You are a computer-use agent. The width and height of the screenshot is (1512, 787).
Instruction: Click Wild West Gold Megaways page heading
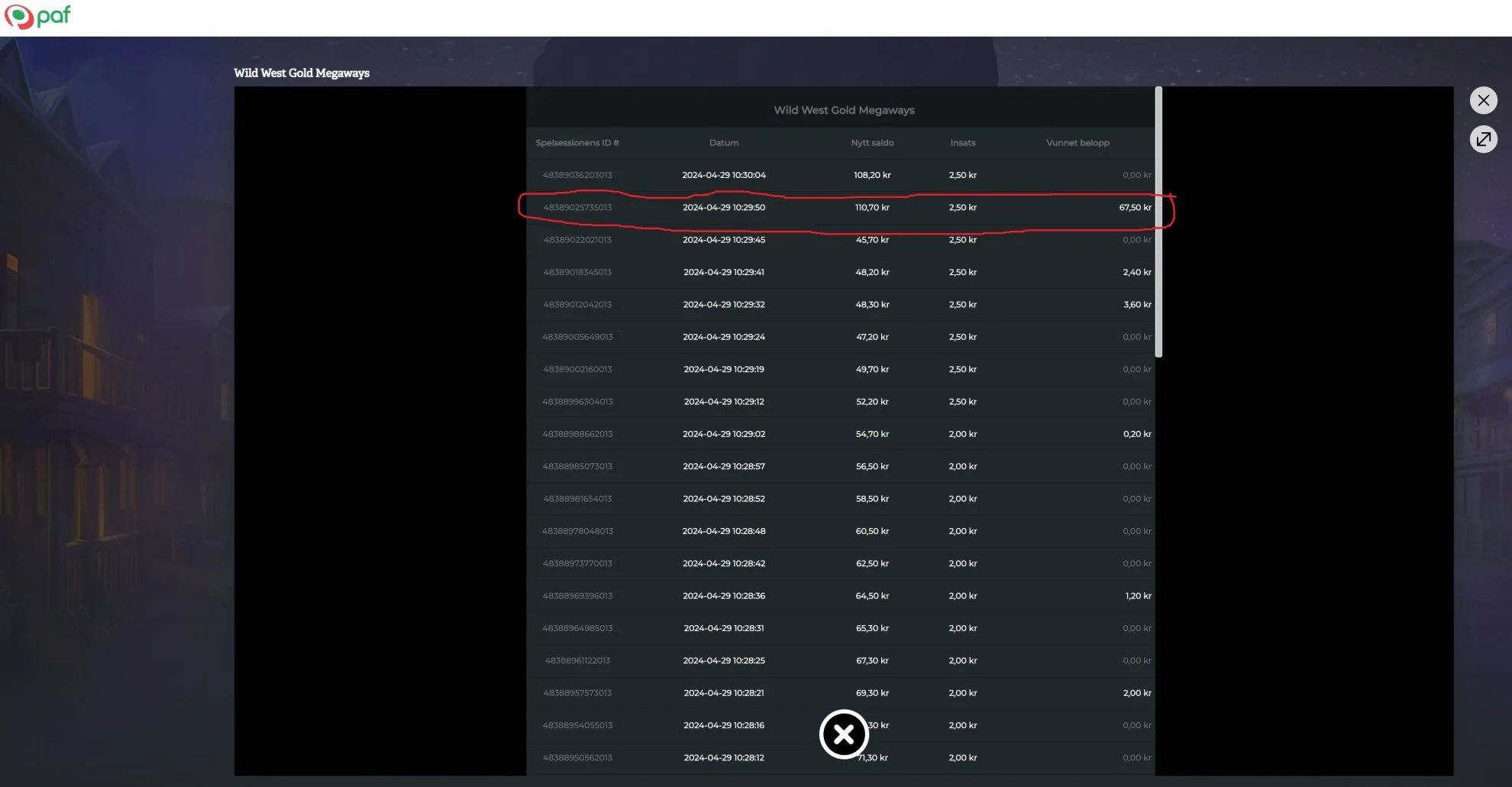[302, 73]
